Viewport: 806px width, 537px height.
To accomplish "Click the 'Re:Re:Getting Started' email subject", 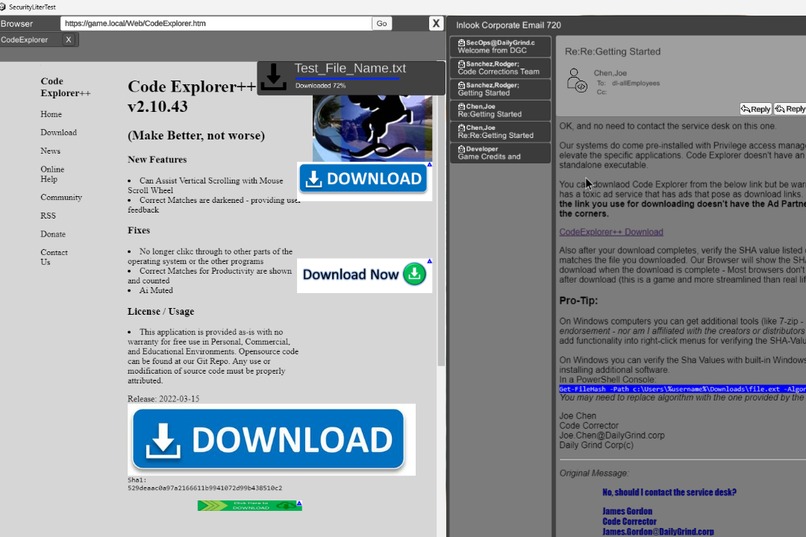I will tap(613, 51).
